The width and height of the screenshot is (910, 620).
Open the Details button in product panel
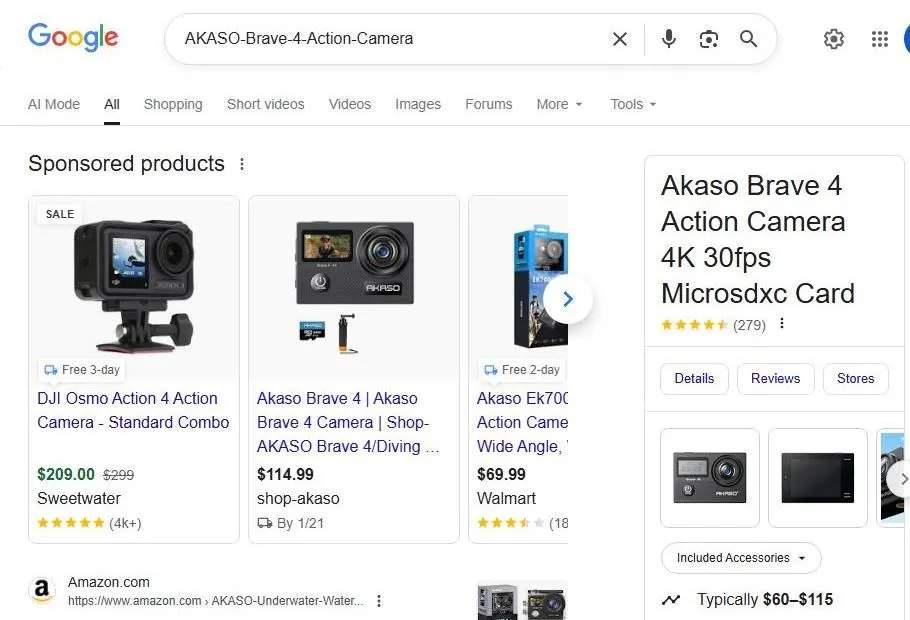pyautogui.click(x=694, y=379)
